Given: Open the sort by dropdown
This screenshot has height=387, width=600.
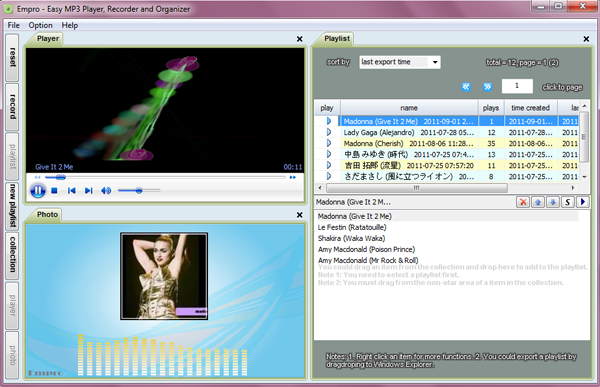Looking at the screenshot, I should pos(400,62).
